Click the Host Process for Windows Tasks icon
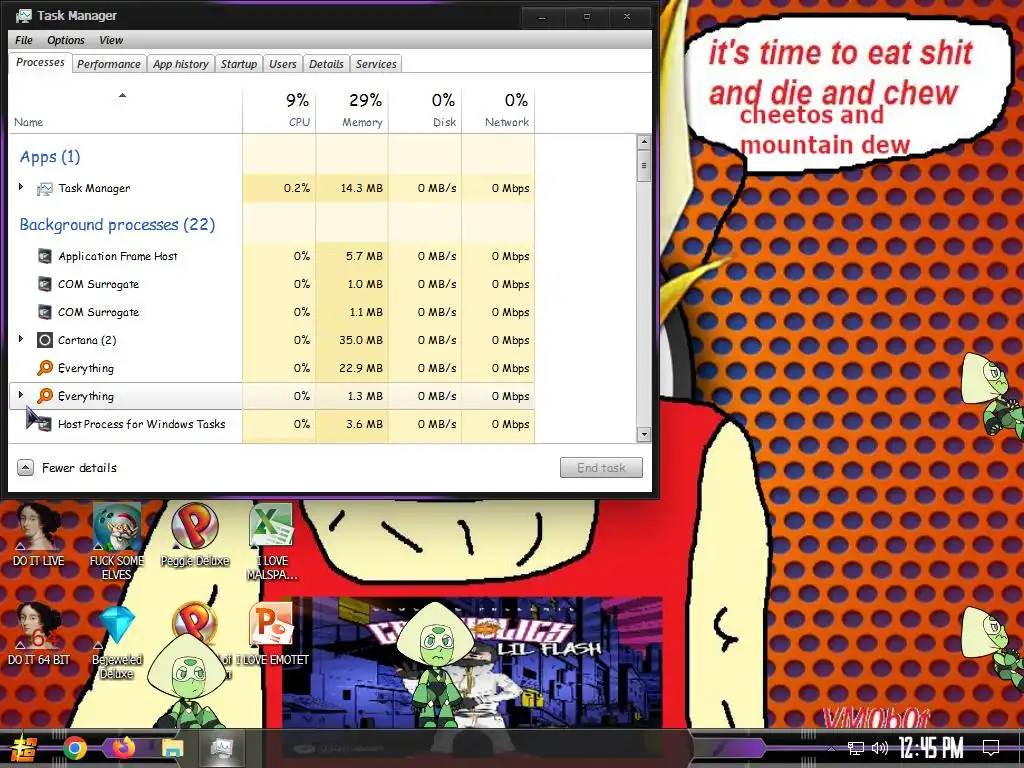1024x768 pixels. click(x=44, y=424)
